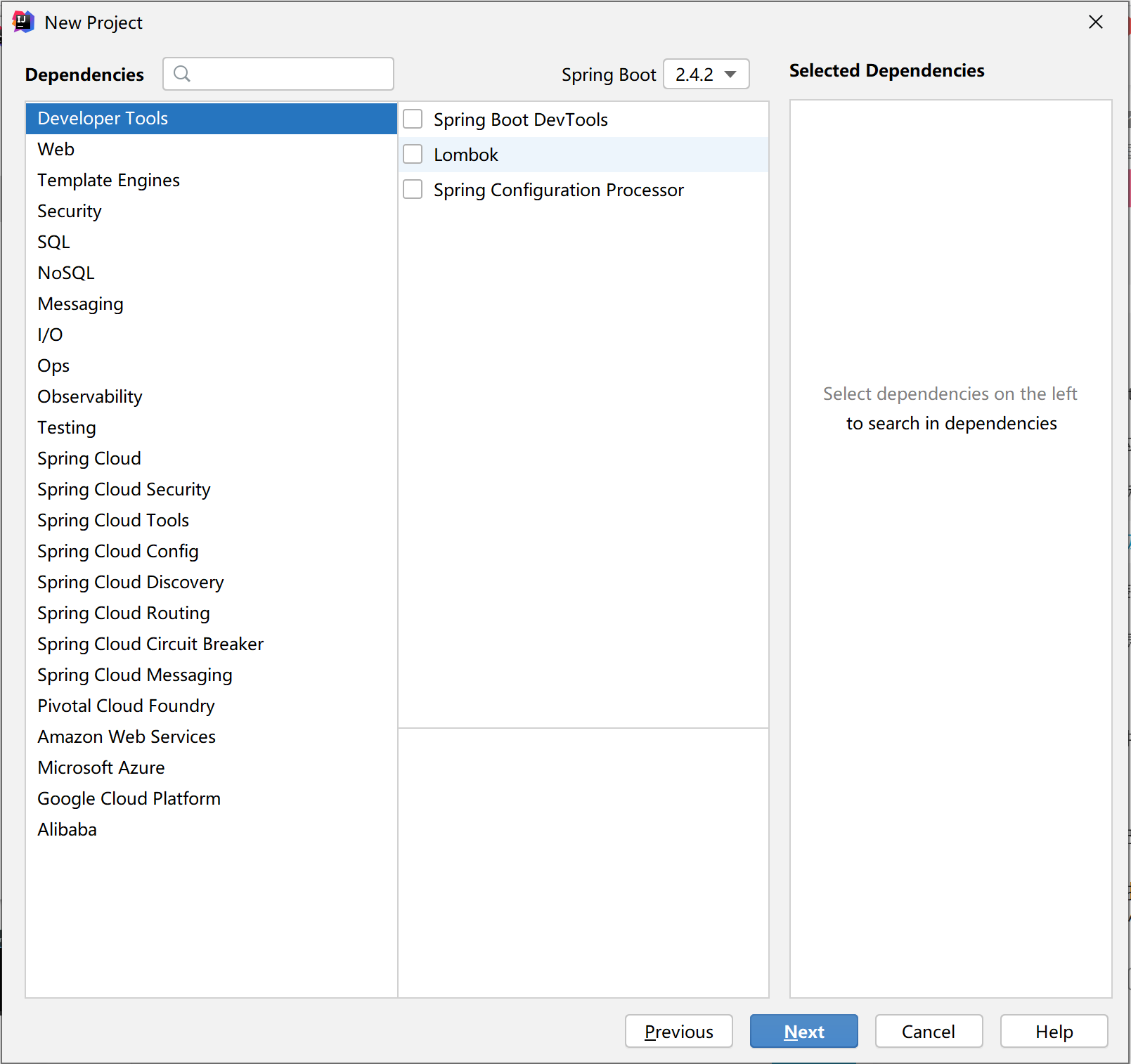Select the Web category
Viewport: 1131px width, 1064px height.
click(x=212, y=149)
